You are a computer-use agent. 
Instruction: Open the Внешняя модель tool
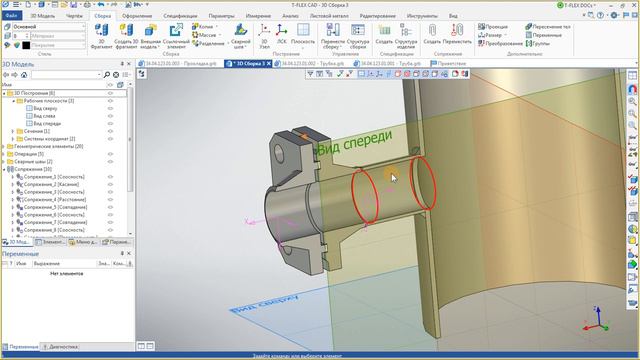tap(151, 36)
